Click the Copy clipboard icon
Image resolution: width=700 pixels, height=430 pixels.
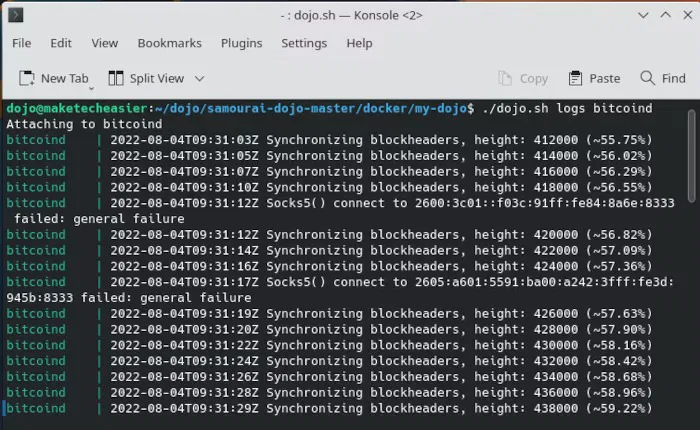(505, 79)
